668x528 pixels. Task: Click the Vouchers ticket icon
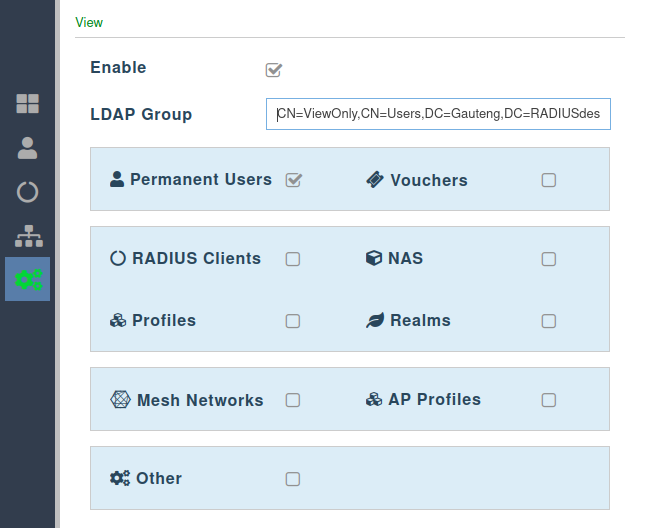coord(375,180)
